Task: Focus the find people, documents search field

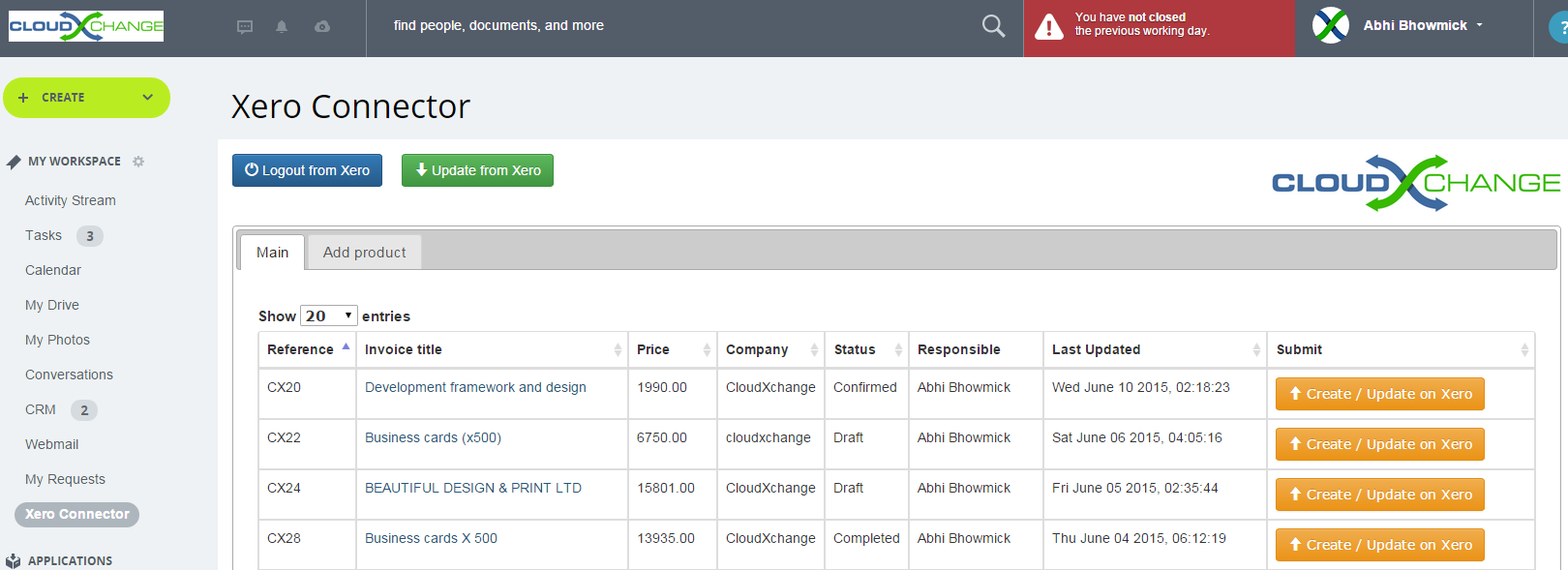Action: [x=678, y=26]
